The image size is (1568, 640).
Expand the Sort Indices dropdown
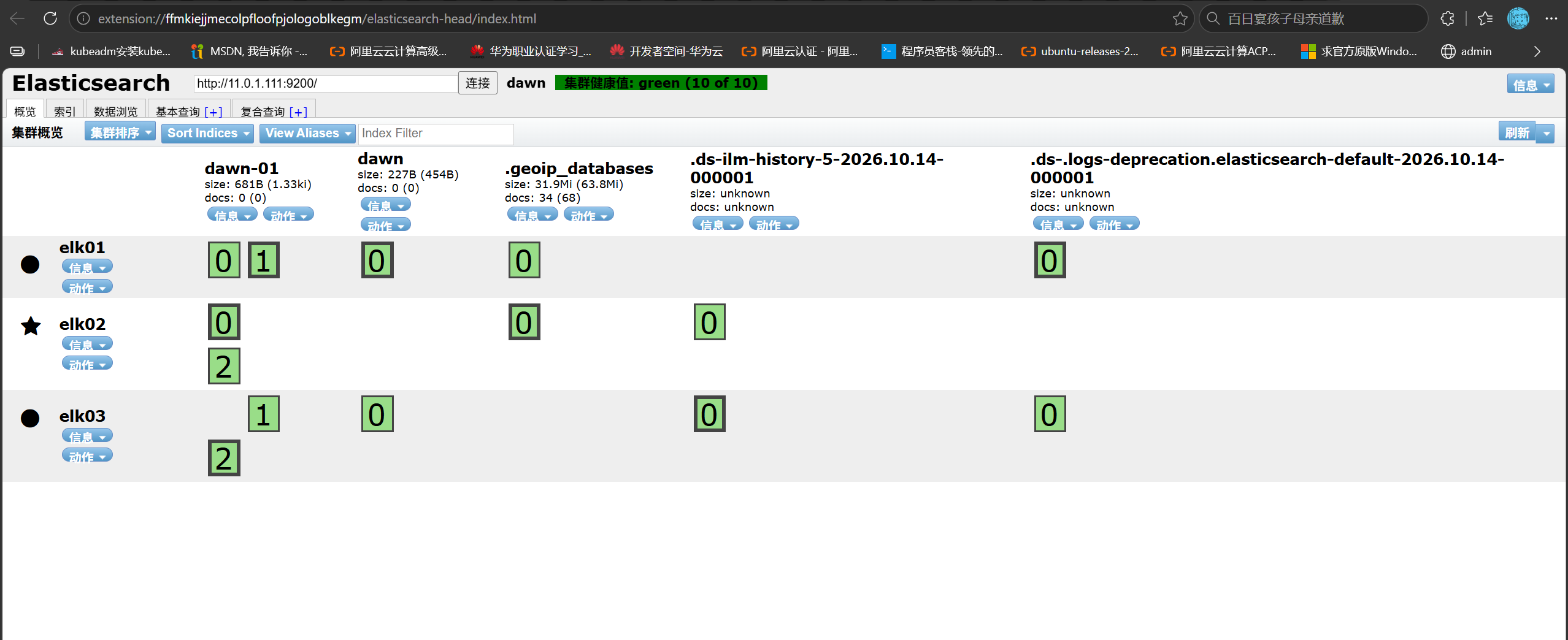(207, 133)
